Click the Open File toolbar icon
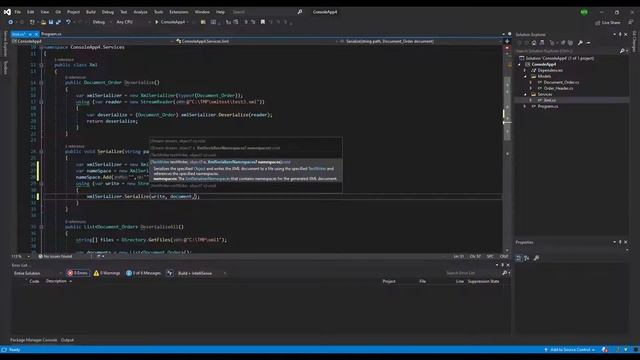Screen dimensions: 640x360 [x=43, y=22]
